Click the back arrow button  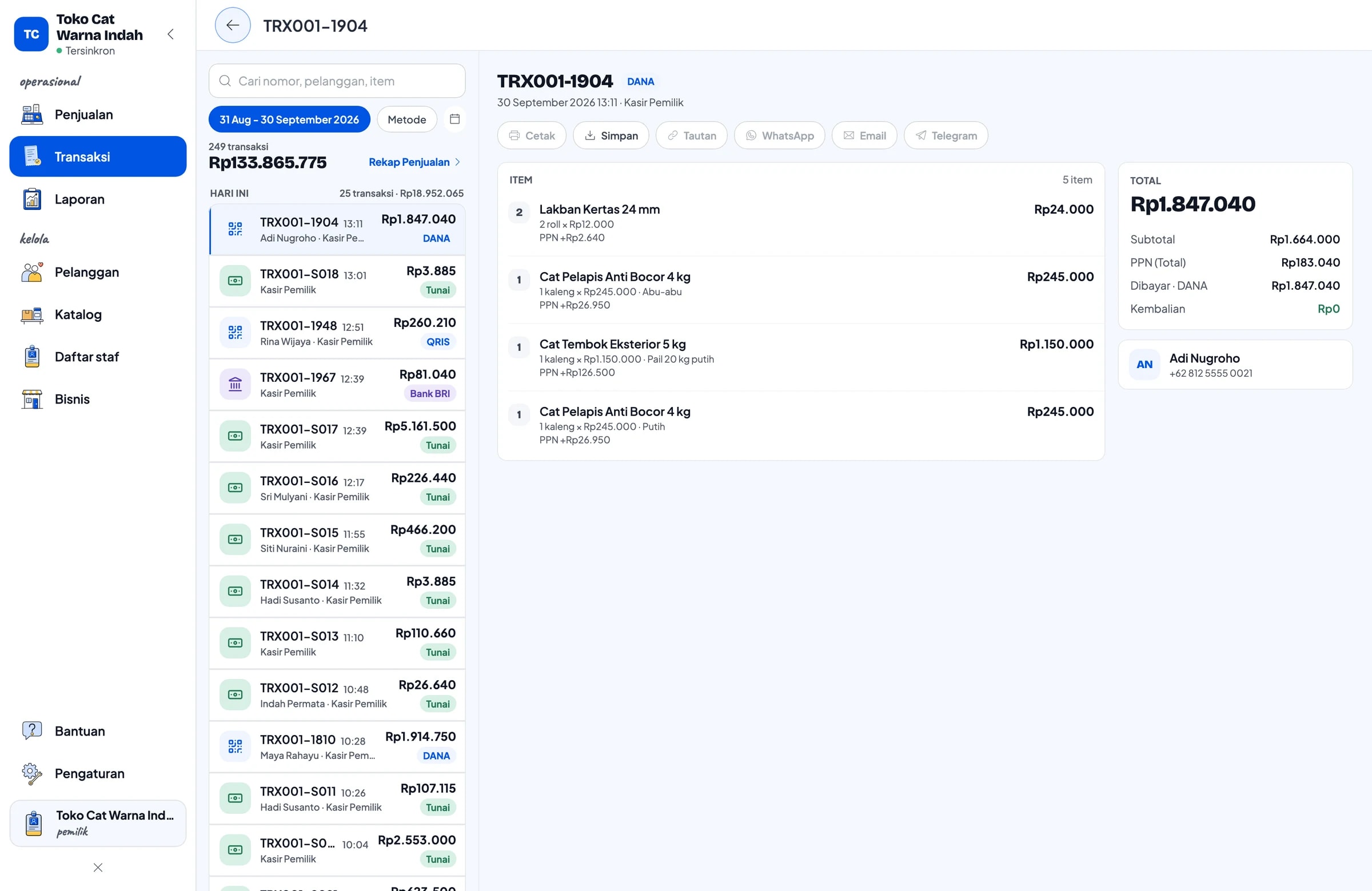click(232, 25)
